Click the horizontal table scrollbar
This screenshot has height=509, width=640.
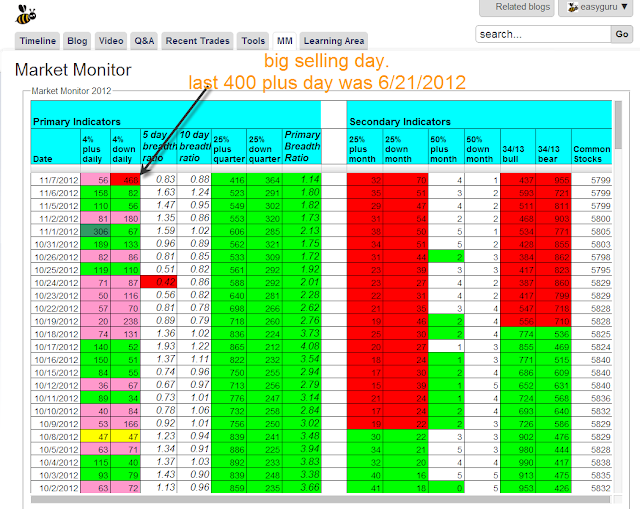(x=320, y=499)
